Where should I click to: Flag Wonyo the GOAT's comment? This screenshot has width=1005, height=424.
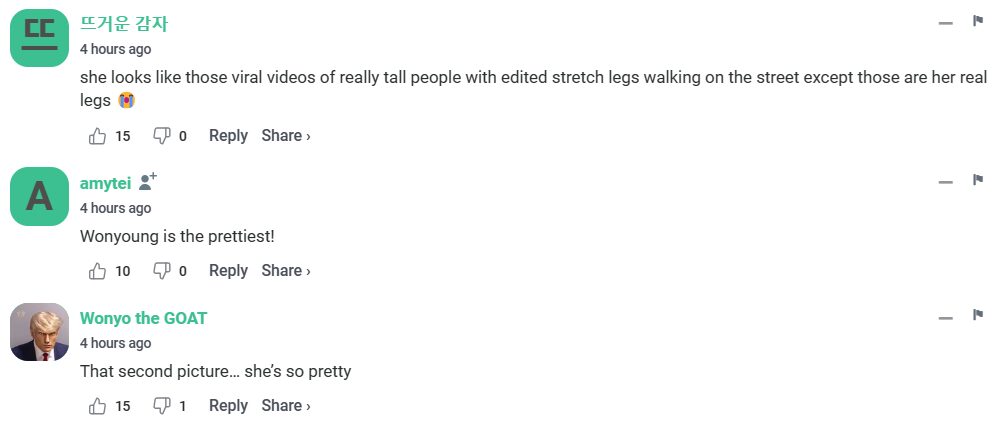pos(978,316)
